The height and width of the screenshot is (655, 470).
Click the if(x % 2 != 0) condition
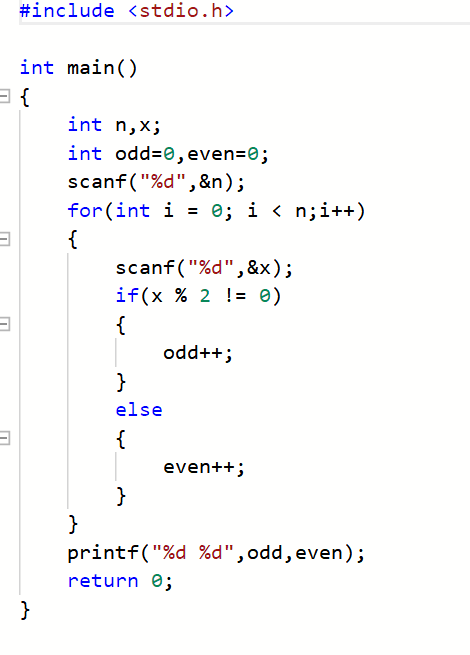(x=198, y=296)
